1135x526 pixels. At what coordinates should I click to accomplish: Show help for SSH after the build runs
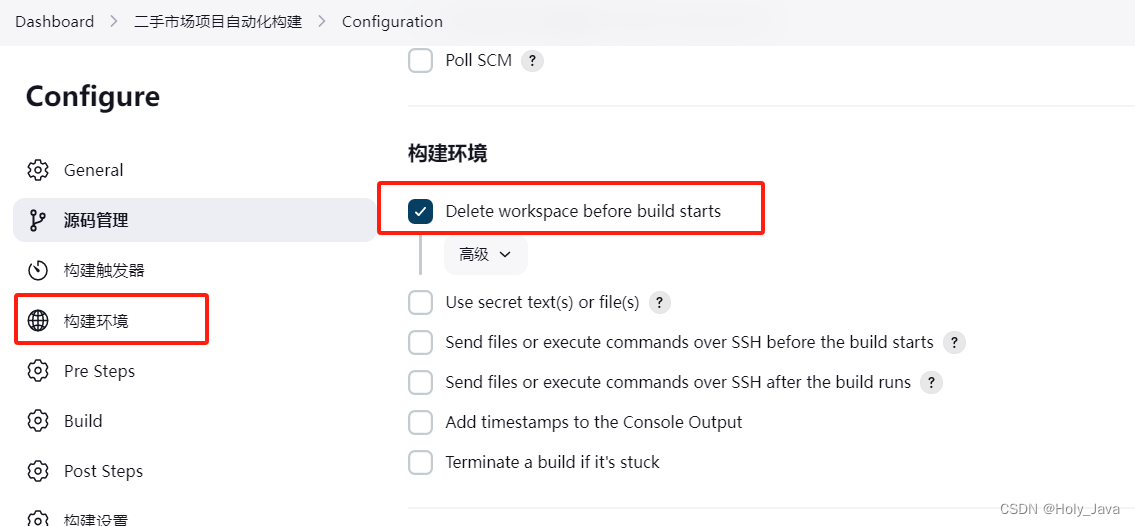(x=932, y=382)
